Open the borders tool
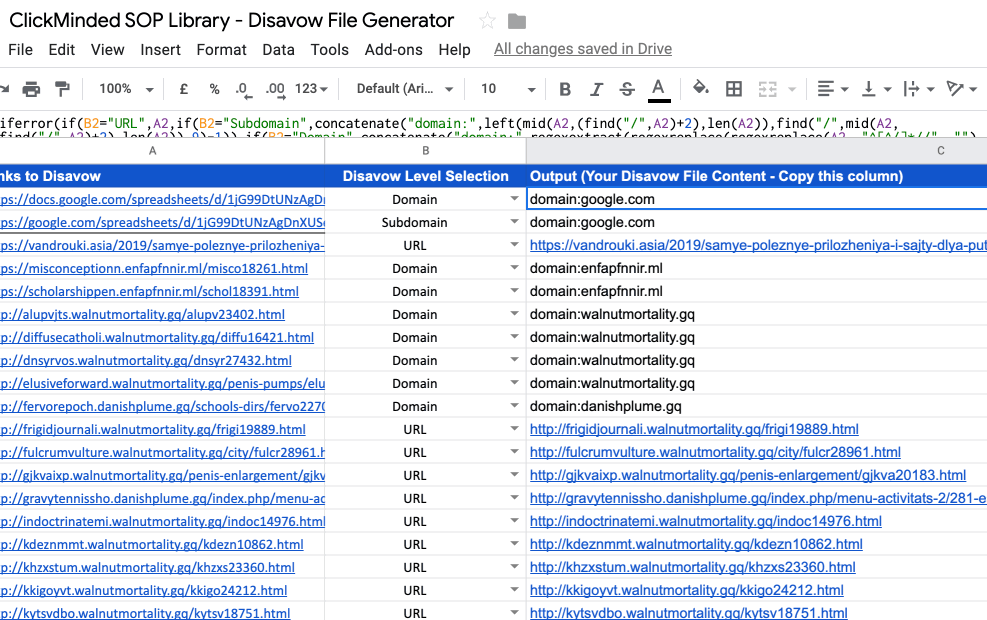 click(734, 89)
